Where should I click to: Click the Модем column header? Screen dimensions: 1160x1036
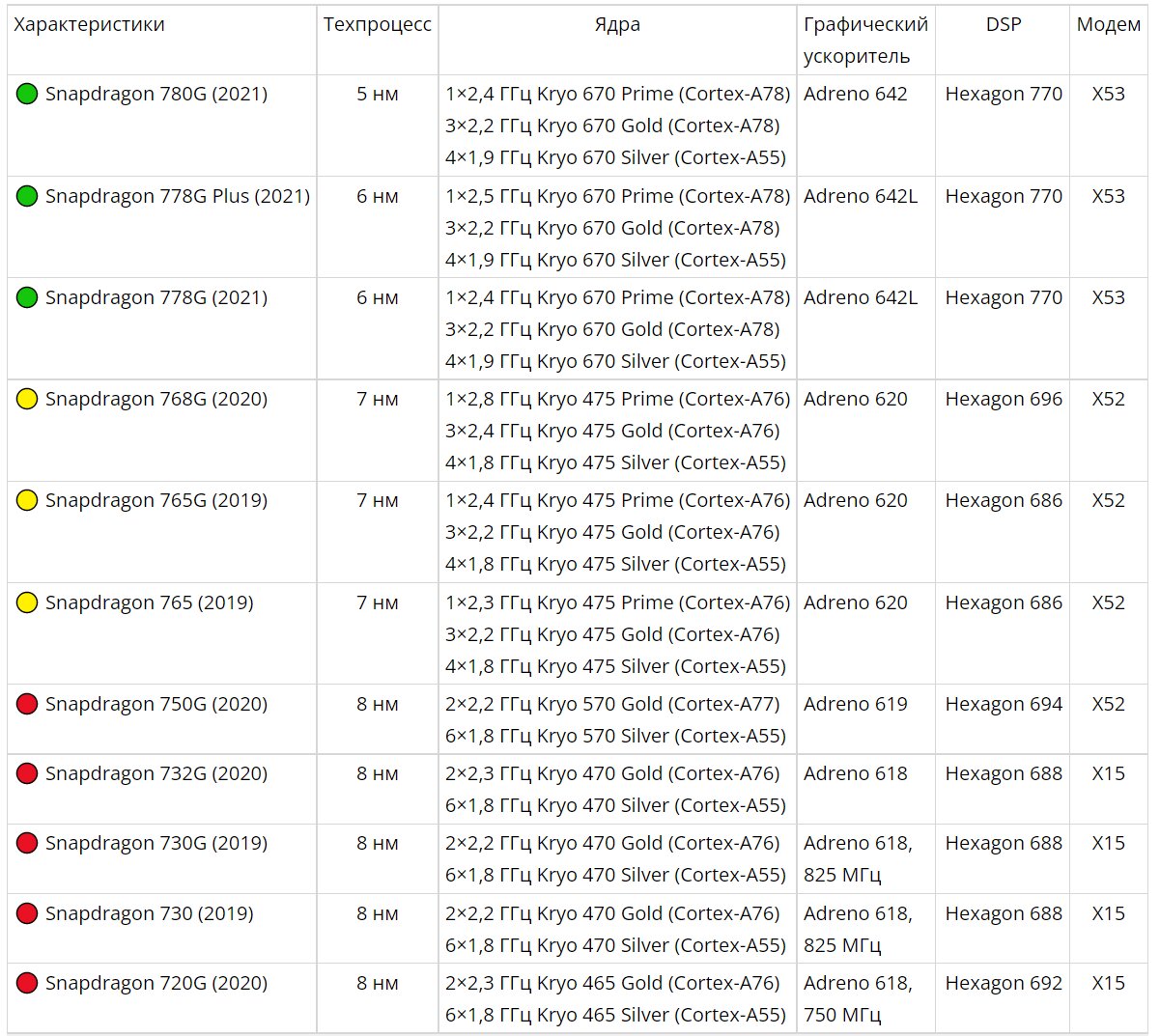(x=1109, y=25)
